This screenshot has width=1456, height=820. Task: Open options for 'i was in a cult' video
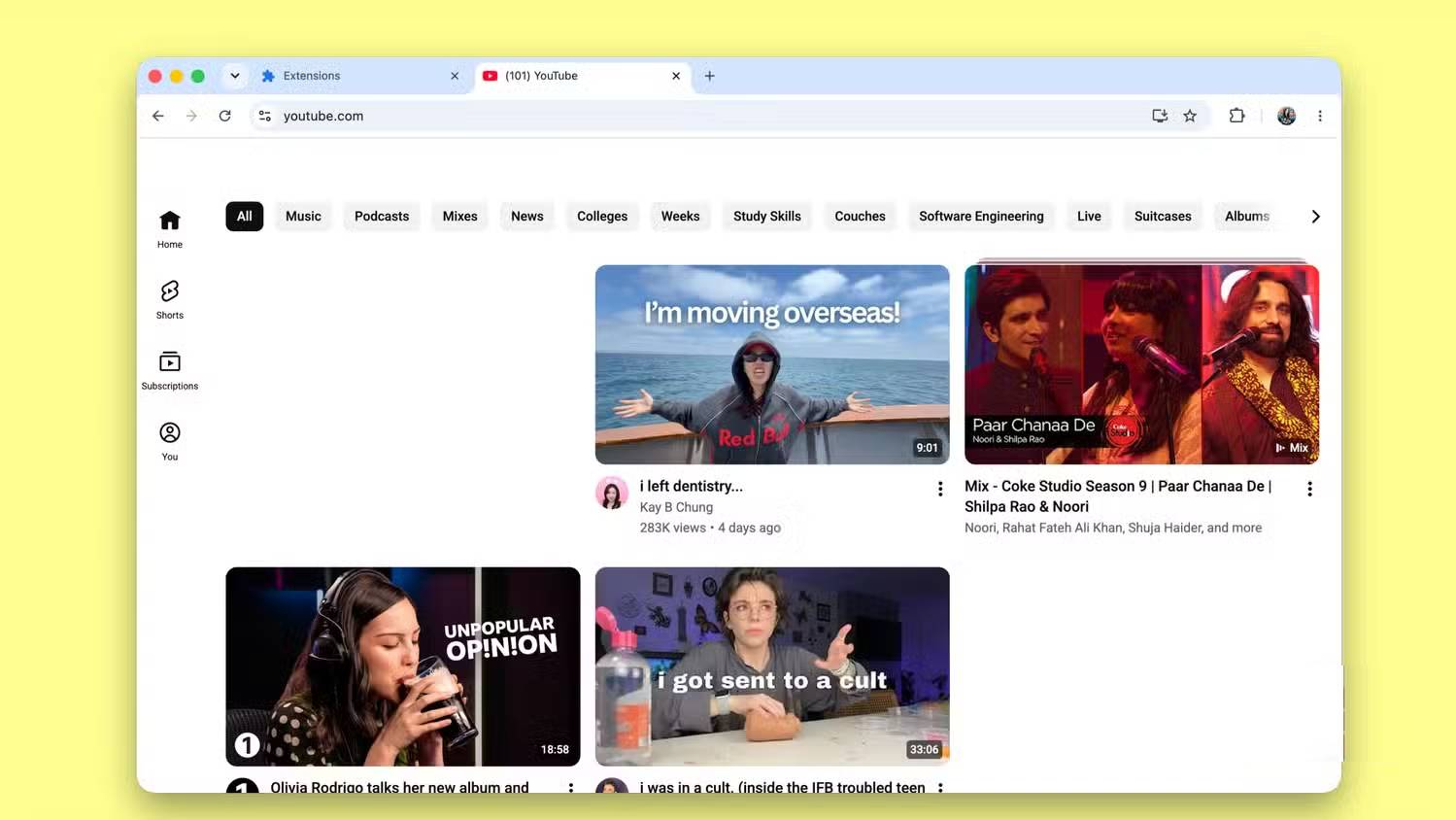[x=939, y=787]
